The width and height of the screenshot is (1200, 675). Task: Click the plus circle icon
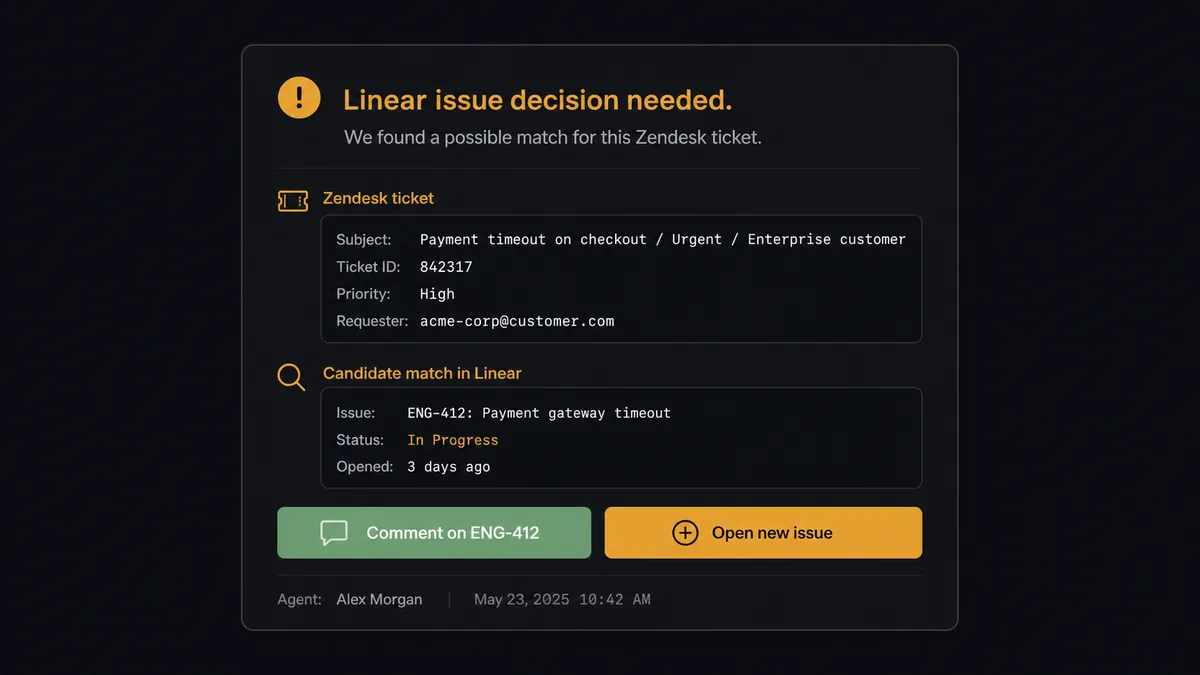click(x=685, y=533)
